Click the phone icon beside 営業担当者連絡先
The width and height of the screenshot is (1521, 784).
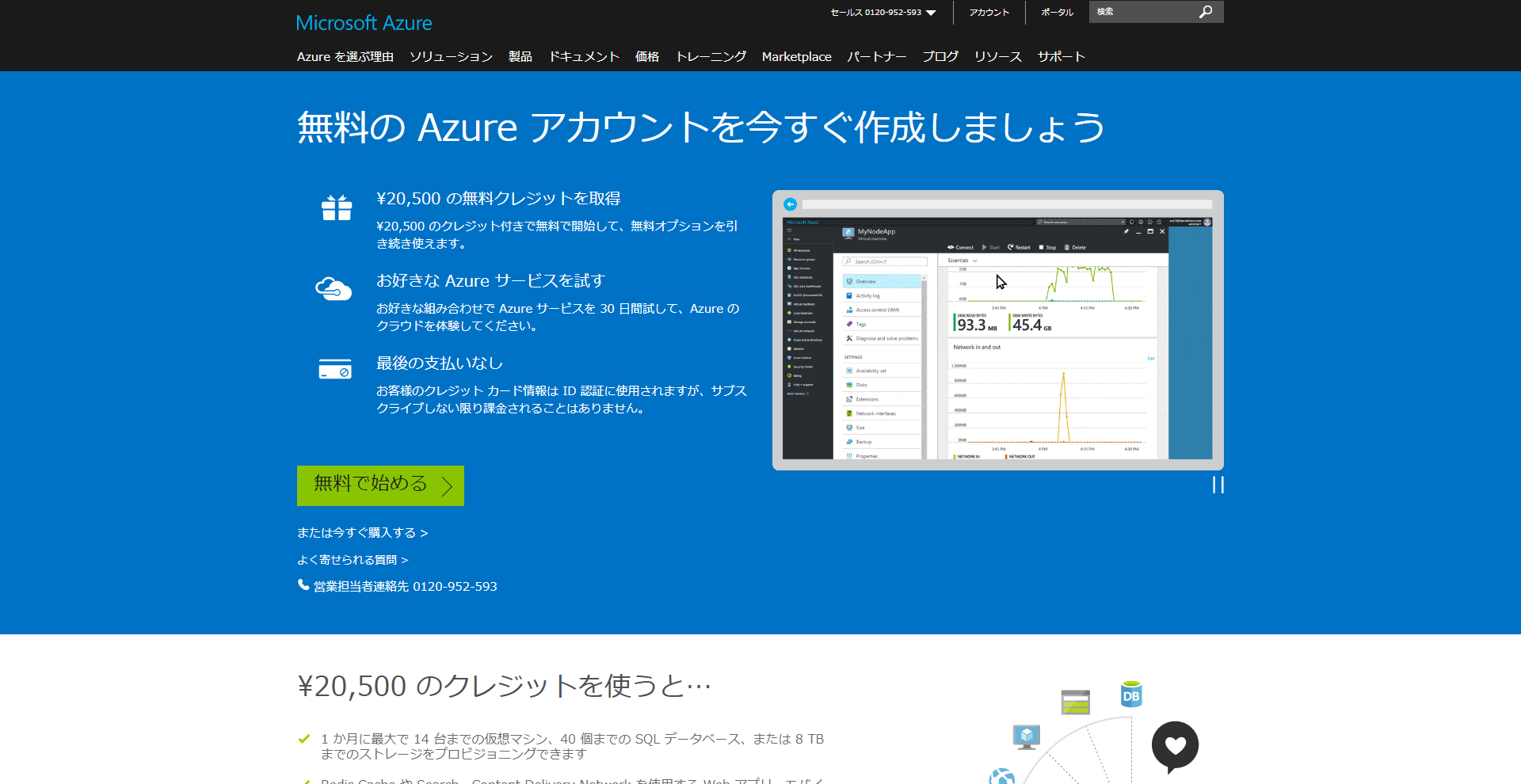pyautogui.click(x=303, y=585)
